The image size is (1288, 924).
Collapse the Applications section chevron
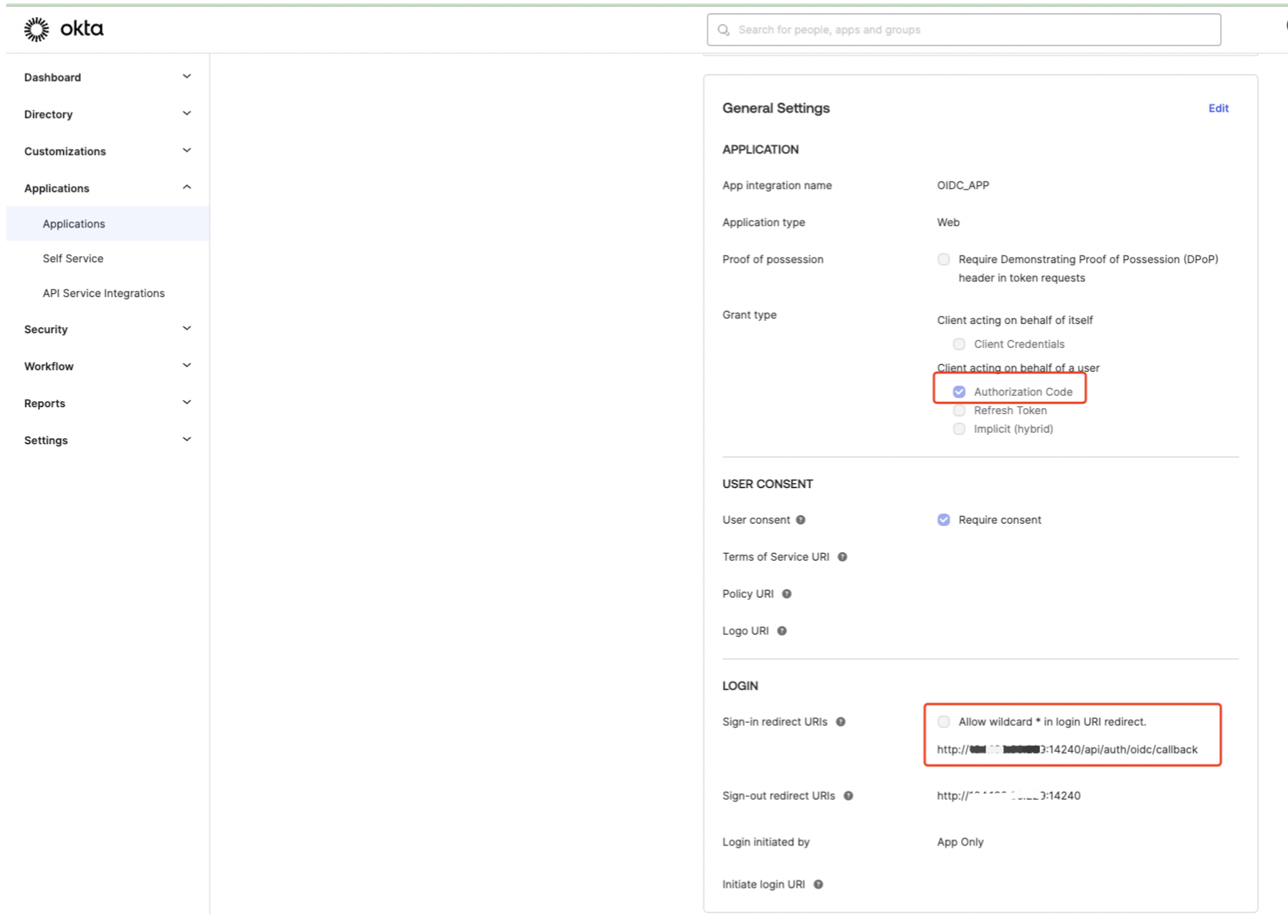coord(187,187)
